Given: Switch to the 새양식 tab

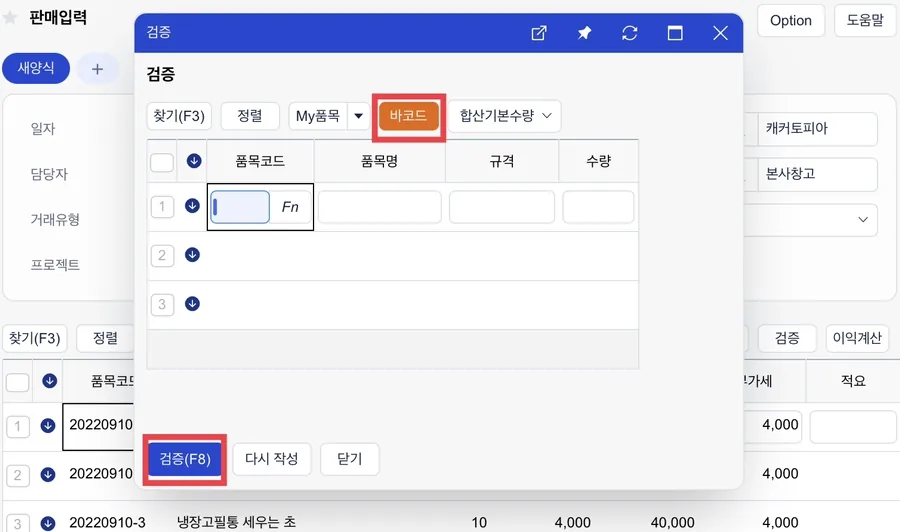Looking at the screenshot, I should point(36,68).
